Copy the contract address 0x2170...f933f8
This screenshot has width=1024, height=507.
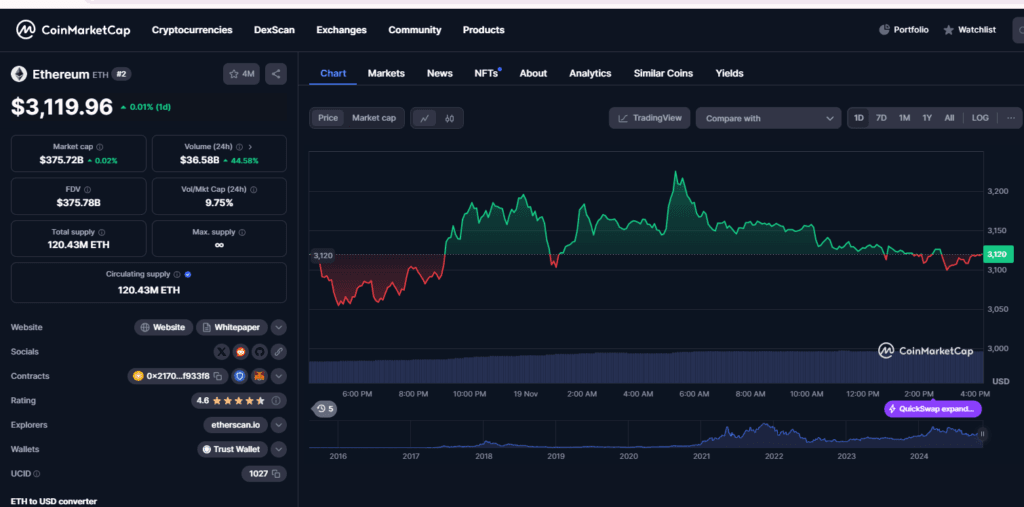[219, 376]
